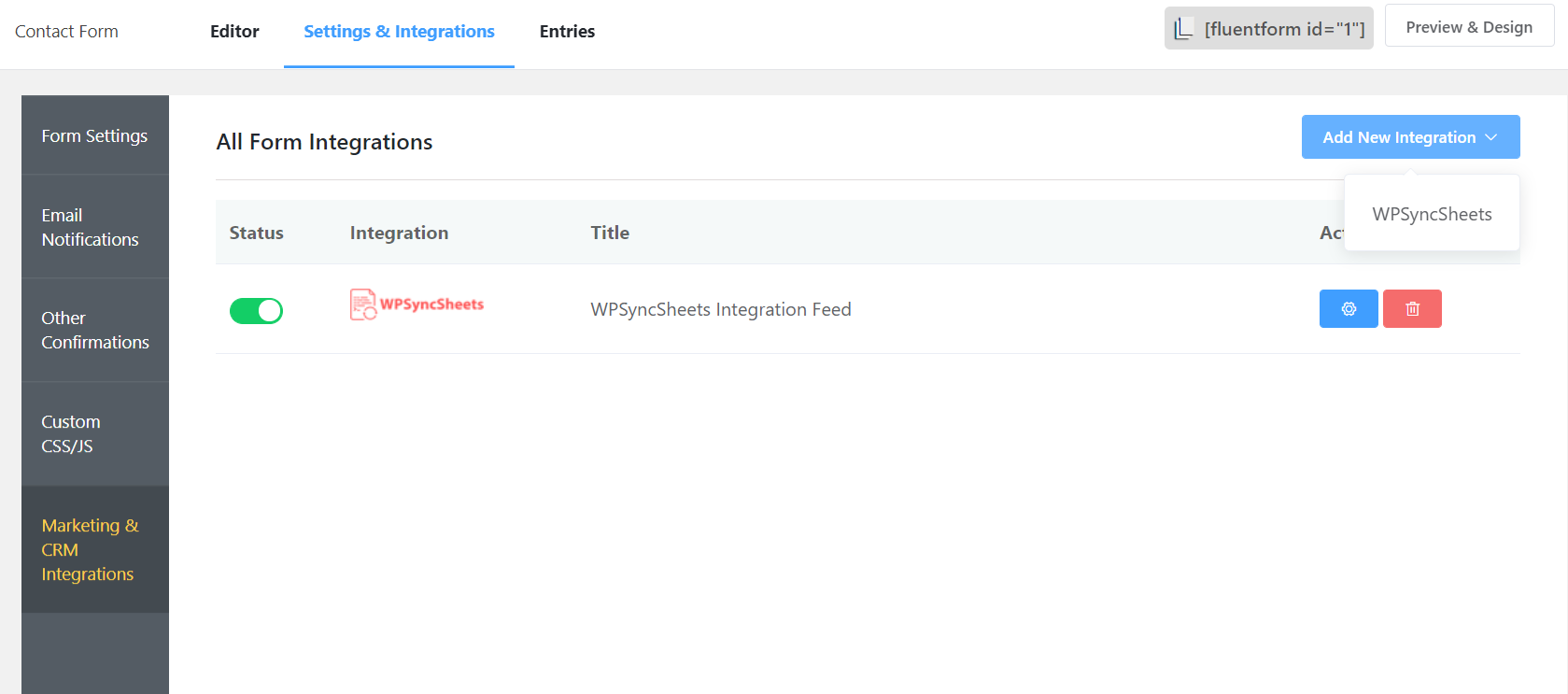Open Form Settings in sidebar
Screen dimensions: 1568x694
[x=95, y=135]
